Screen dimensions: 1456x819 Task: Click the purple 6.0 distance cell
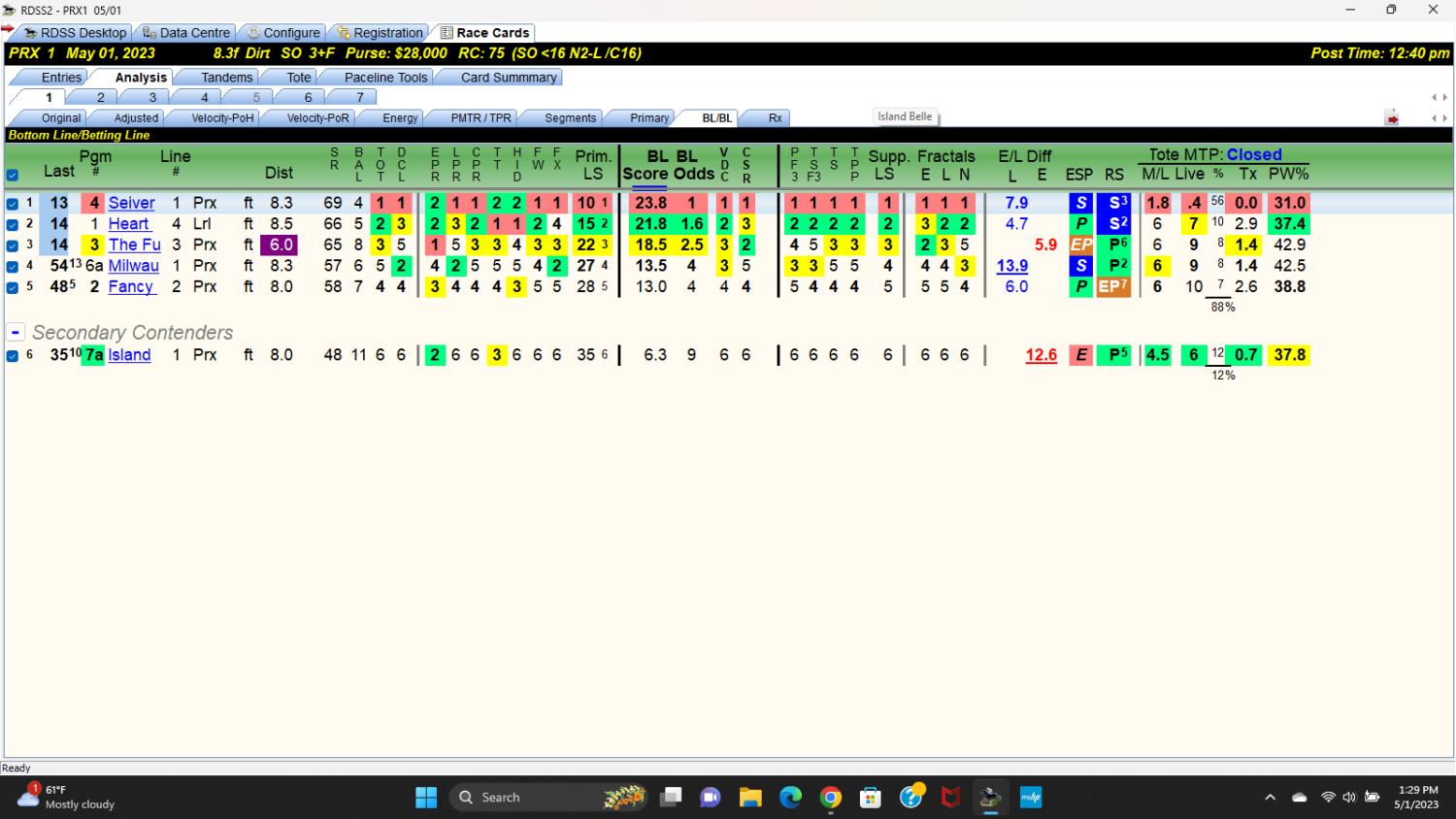click(281, 245)
